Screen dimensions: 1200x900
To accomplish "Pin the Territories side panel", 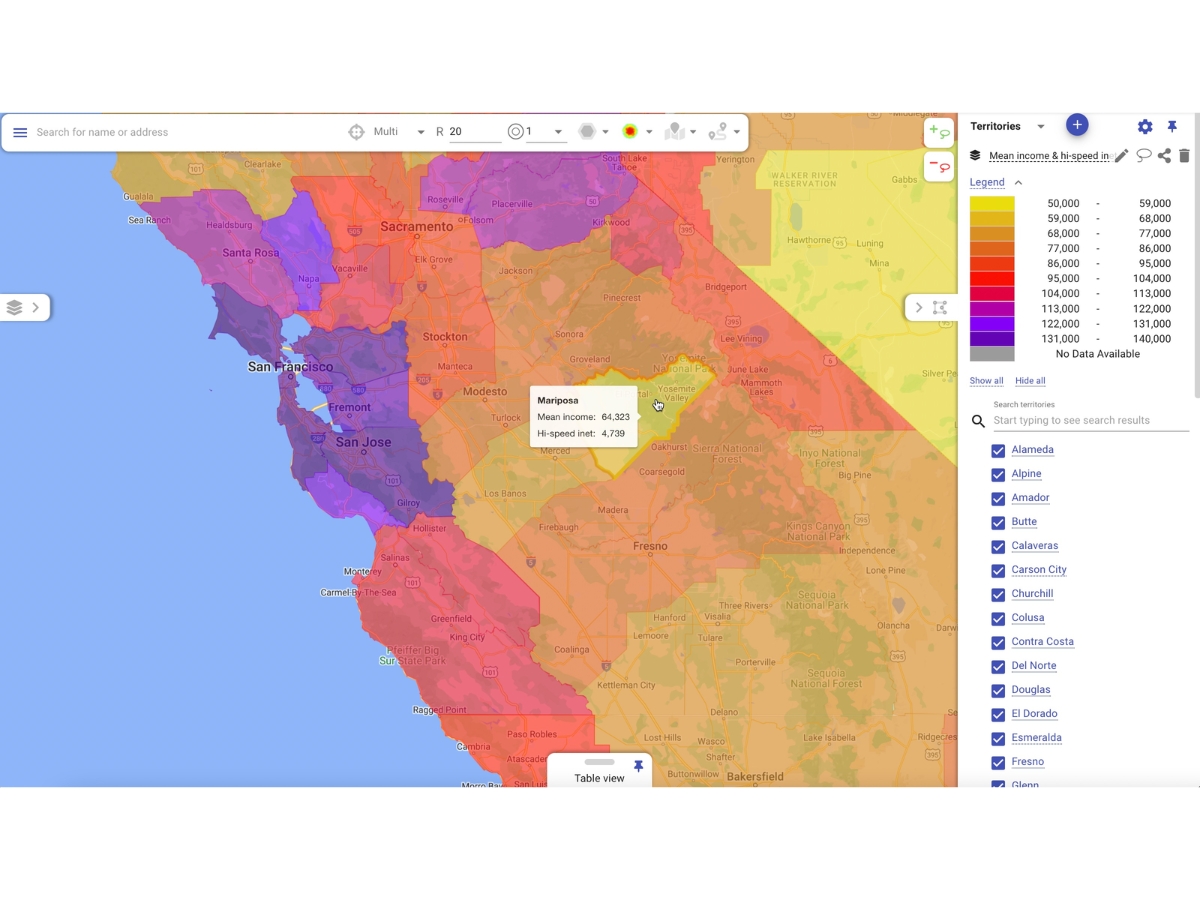I will click(x=1172, y=127).
